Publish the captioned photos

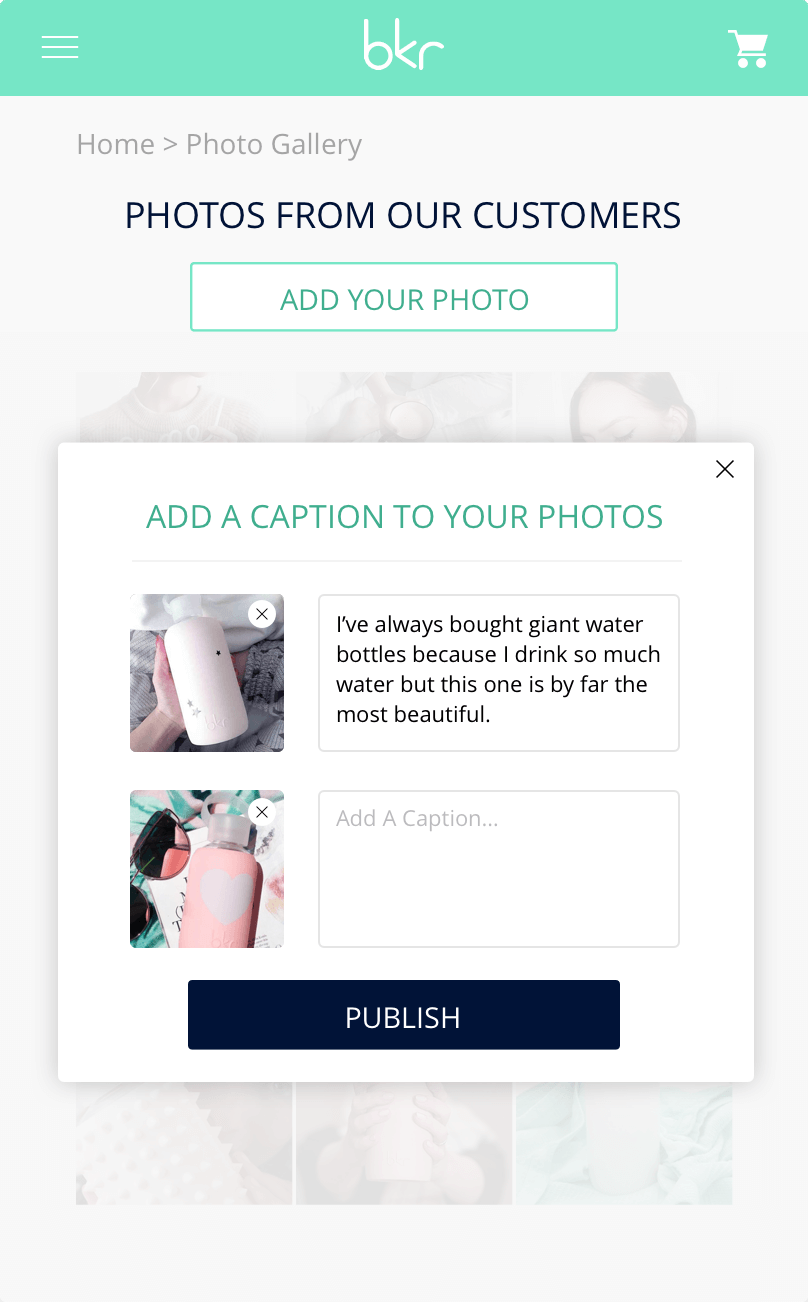[404, 1015]
